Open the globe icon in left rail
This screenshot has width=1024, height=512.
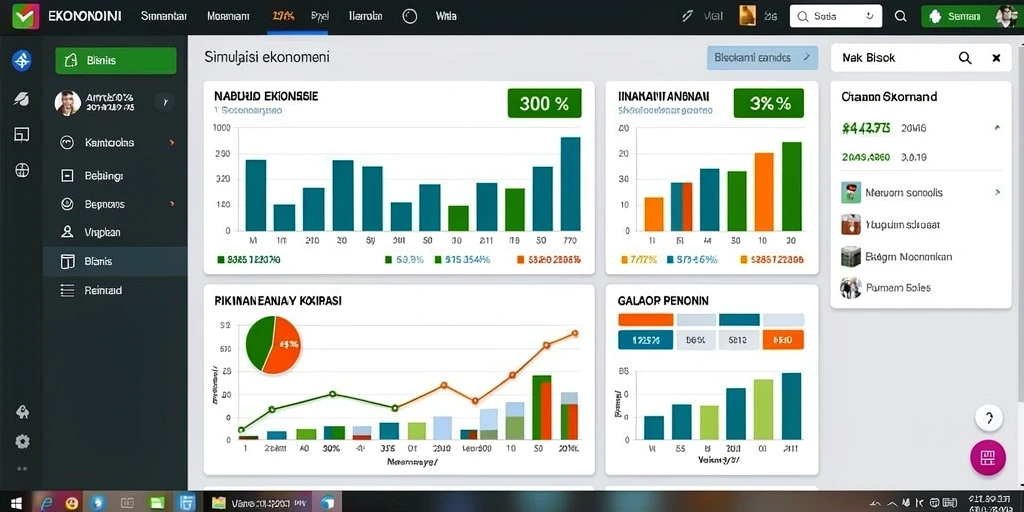(x=22, y=170)
